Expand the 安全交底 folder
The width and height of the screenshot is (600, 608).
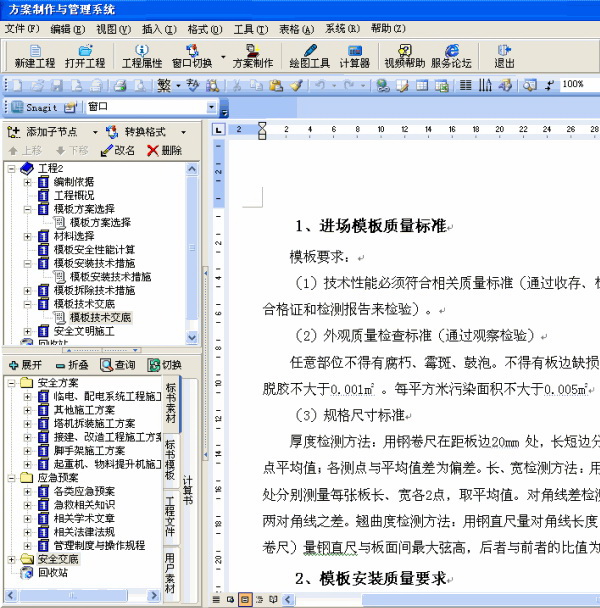[12, 560]
